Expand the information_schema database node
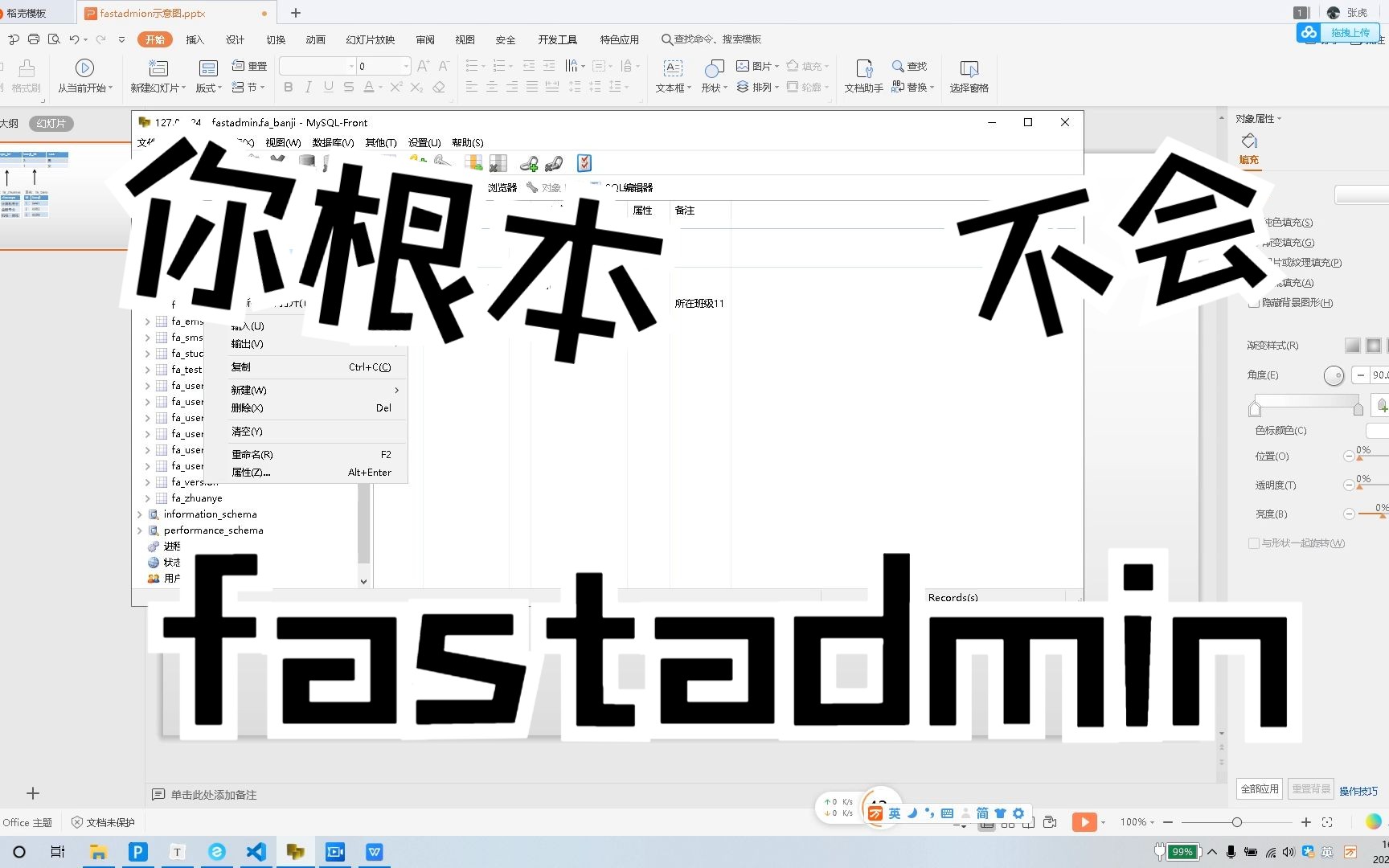Image resolution: width=1389 pixels, height=868 pixels. (x=140, y=514)
